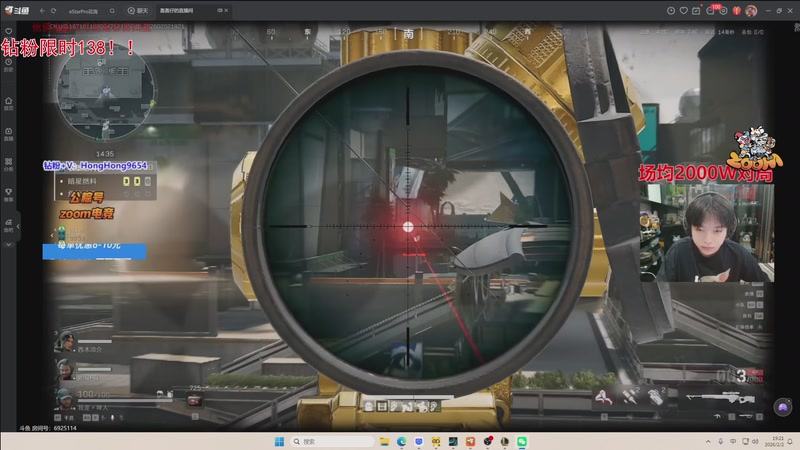Open settings hexagon icon in the title bar
The height and width of the screenshot is (450, 800).
coord(723,11)
